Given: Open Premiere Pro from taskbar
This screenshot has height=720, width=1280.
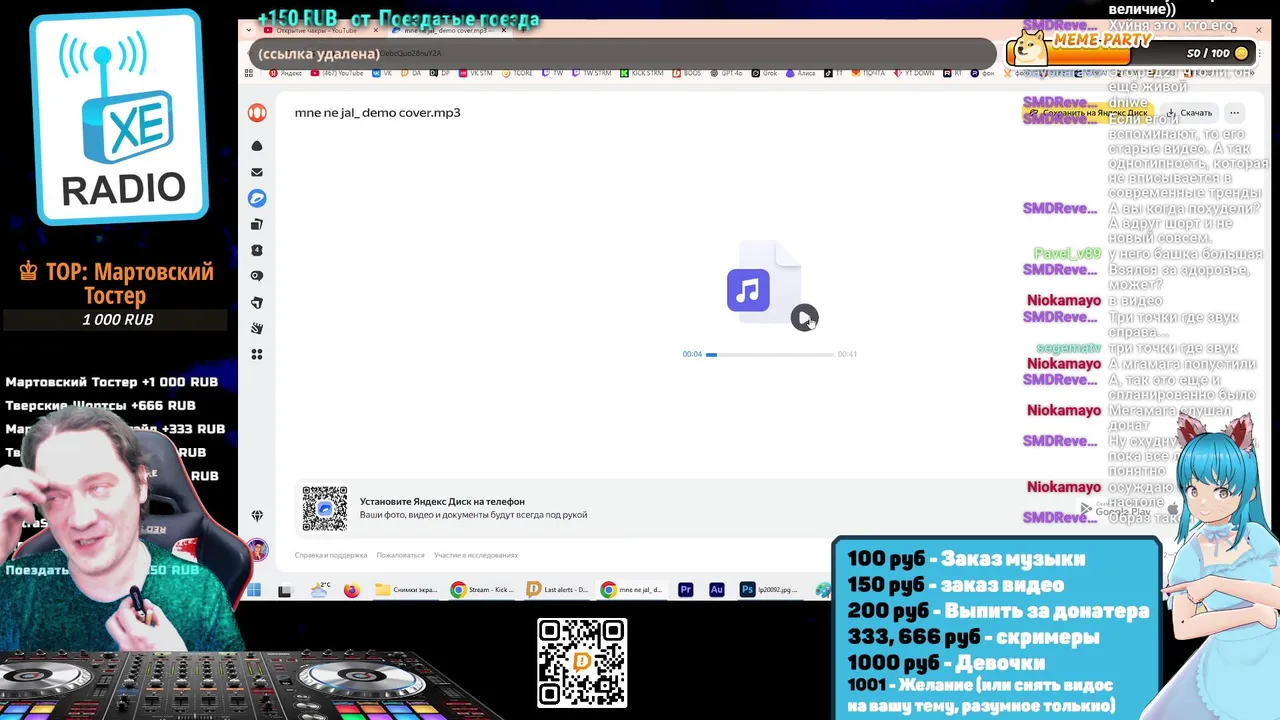Looking at the screenshot, I should (x=686, y=590).
